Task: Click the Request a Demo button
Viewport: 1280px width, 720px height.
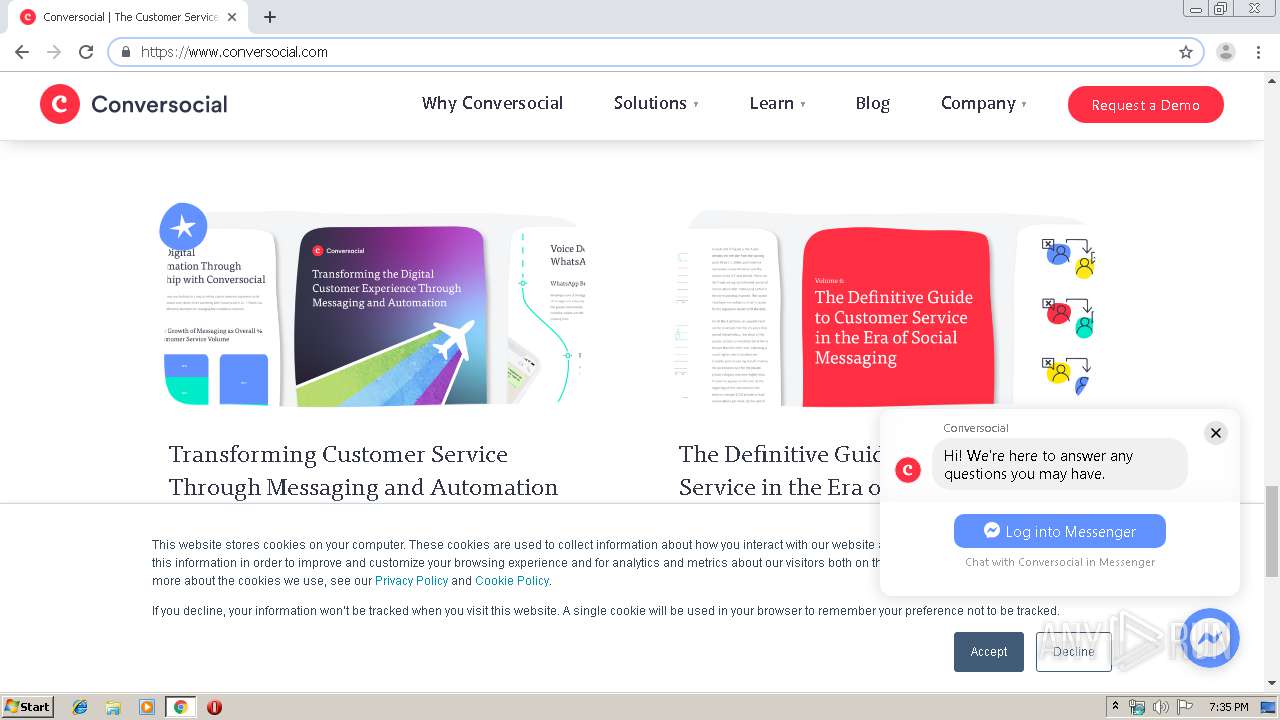Action: point(1145,105)
